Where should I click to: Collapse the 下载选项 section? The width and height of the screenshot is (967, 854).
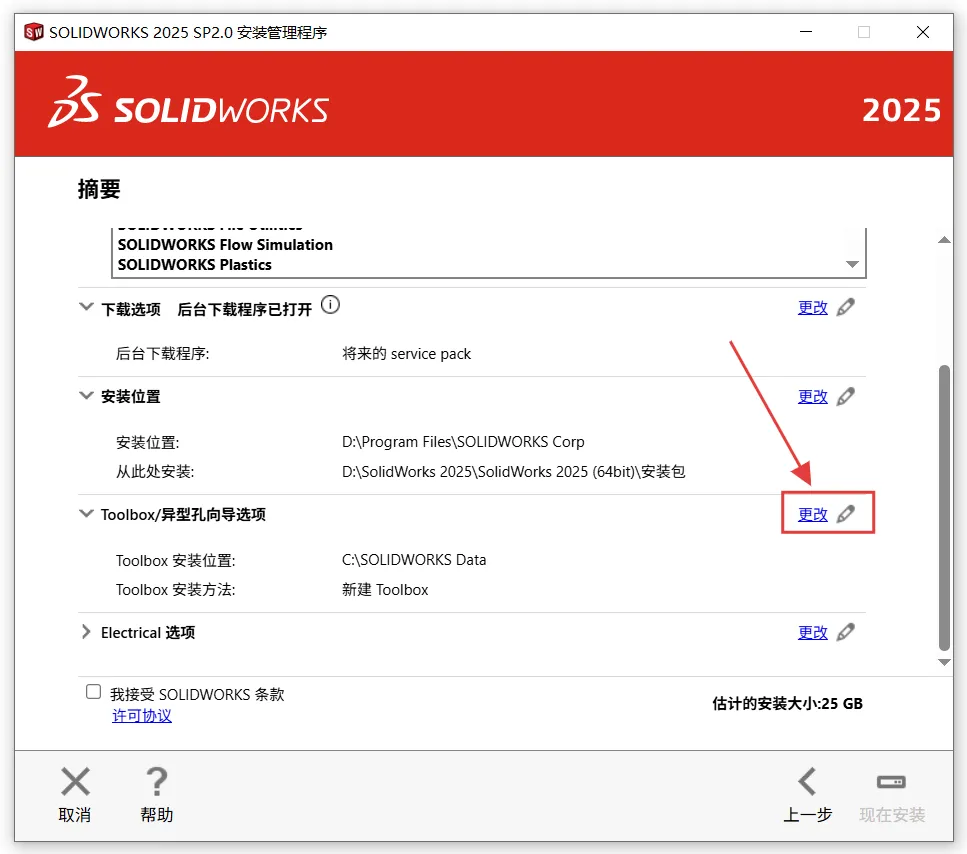click(x=86, y=306)
